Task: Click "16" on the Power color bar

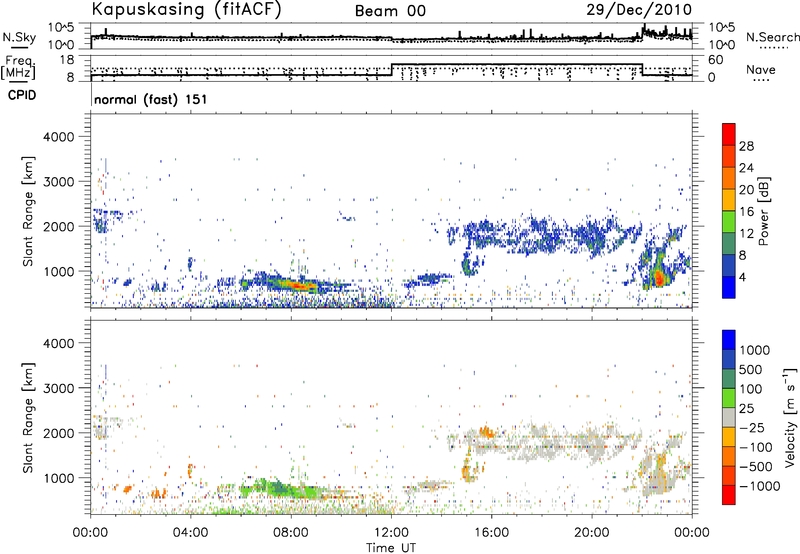Action: click(x=746, y=212)
